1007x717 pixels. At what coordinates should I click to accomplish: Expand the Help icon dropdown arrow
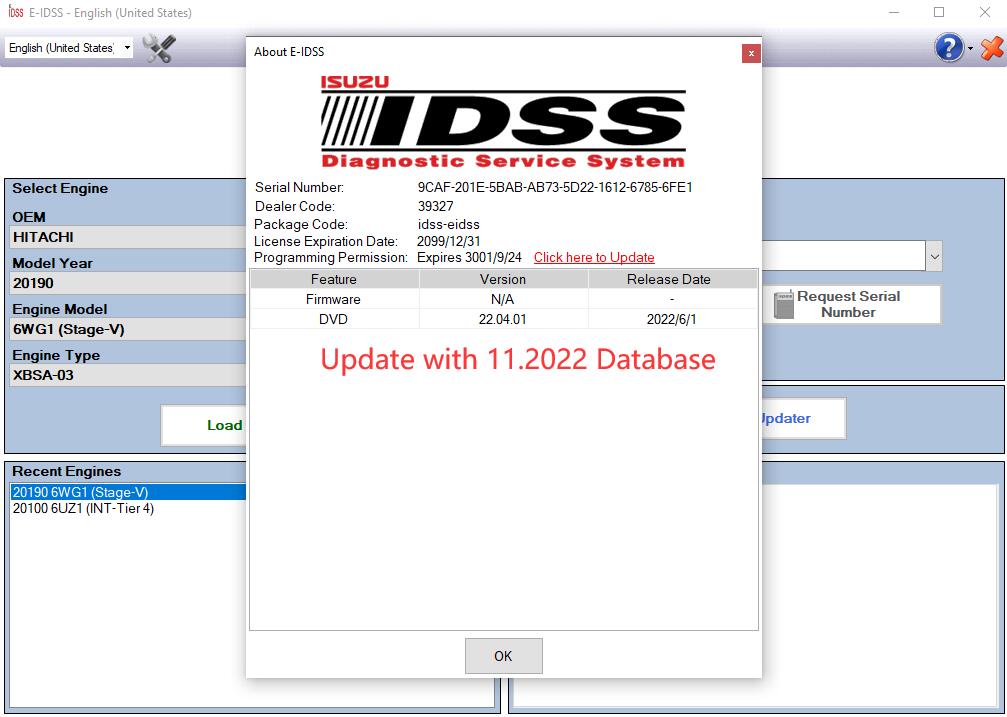970,49
